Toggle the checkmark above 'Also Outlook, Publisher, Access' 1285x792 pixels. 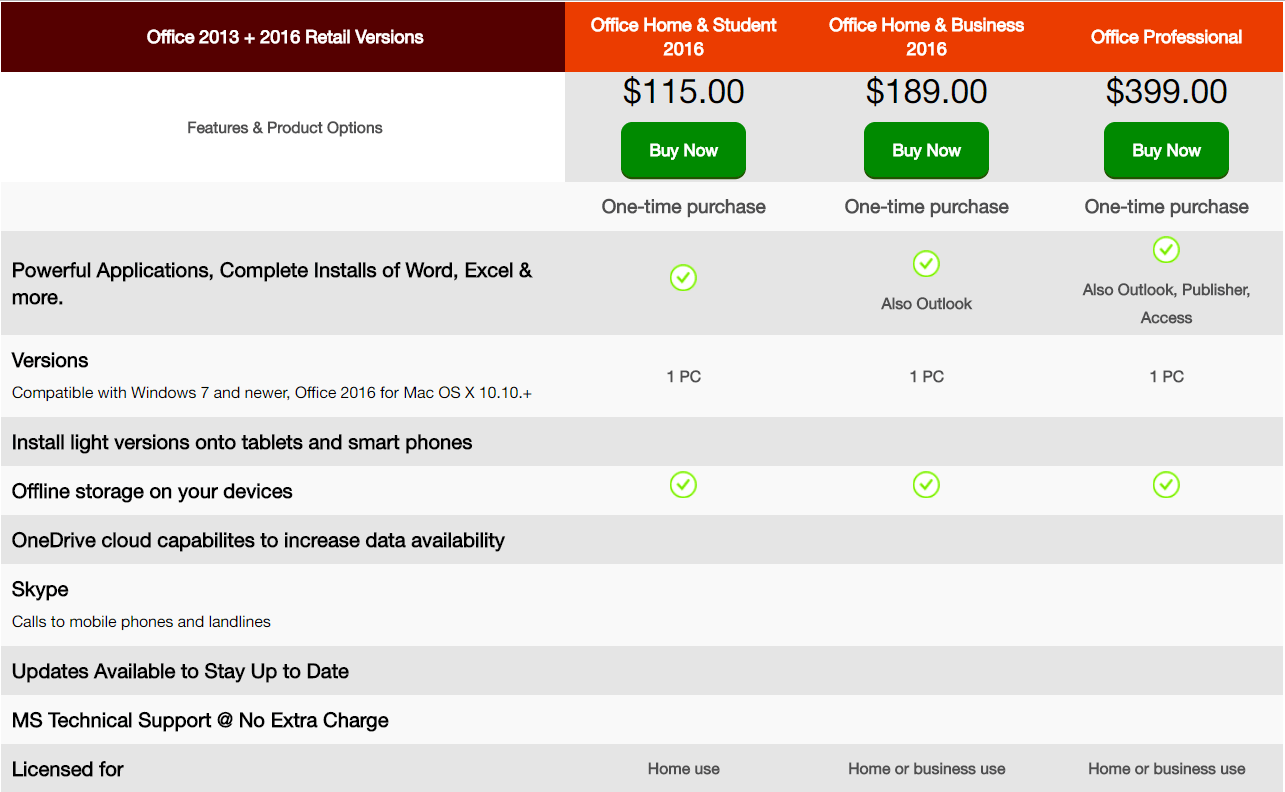tap(1166, 250)
